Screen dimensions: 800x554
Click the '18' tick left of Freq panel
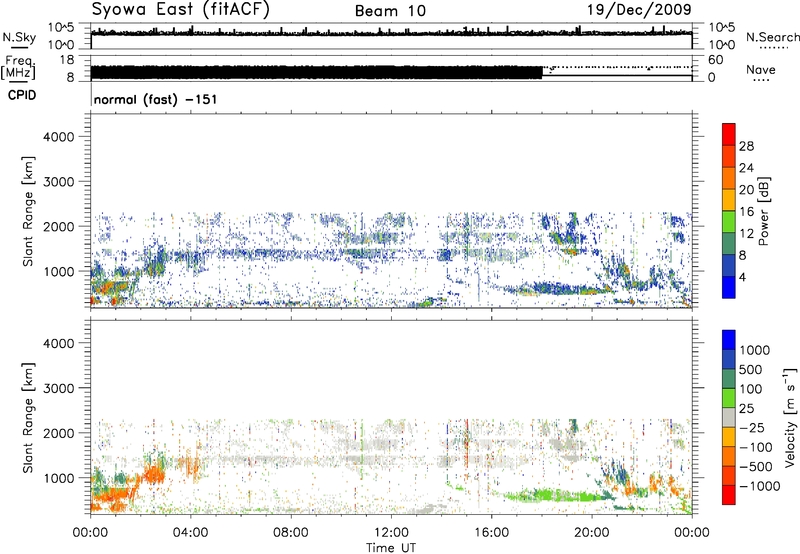67,60
